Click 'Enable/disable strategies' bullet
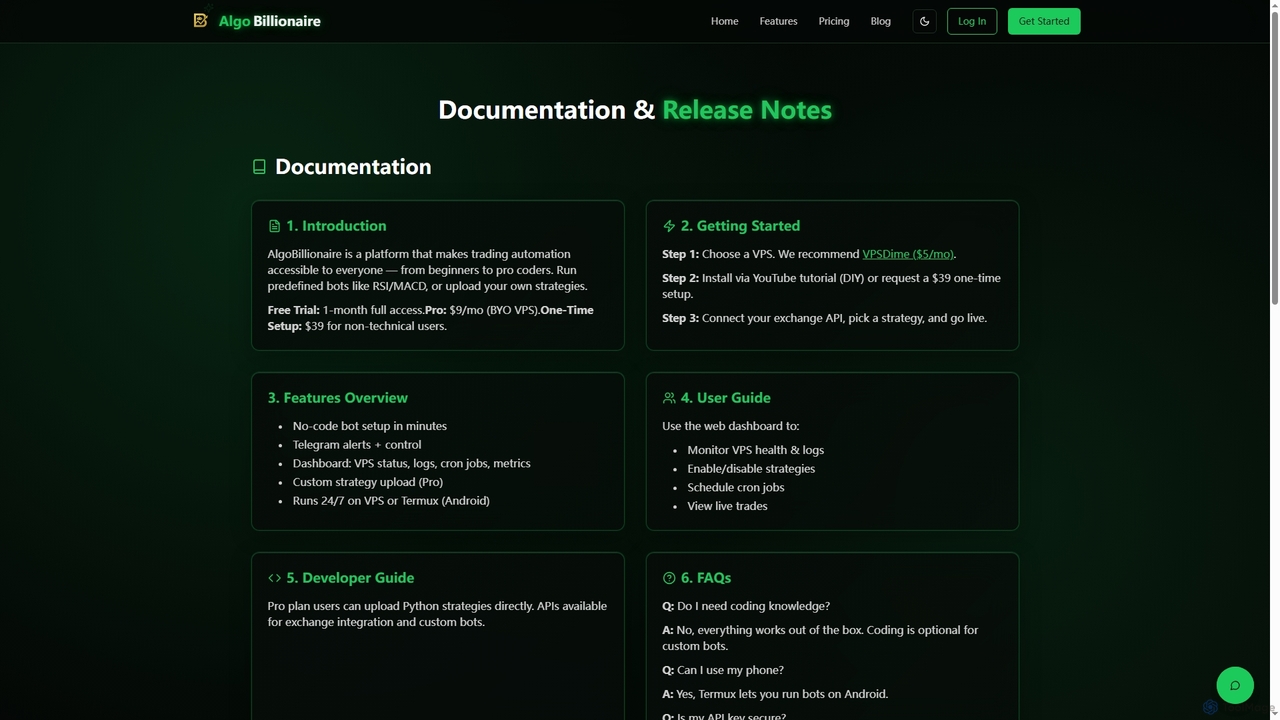The height and width of the screenshot is (720, 1280). [x=751, y=469]
